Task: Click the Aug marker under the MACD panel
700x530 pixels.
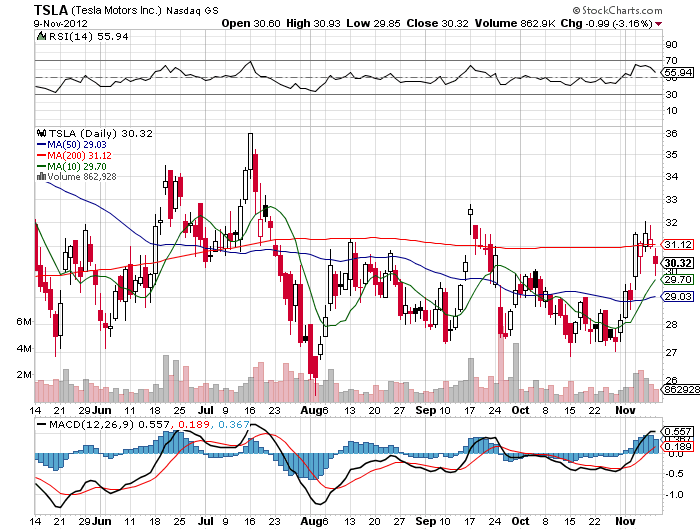Action: click(311, 522)
